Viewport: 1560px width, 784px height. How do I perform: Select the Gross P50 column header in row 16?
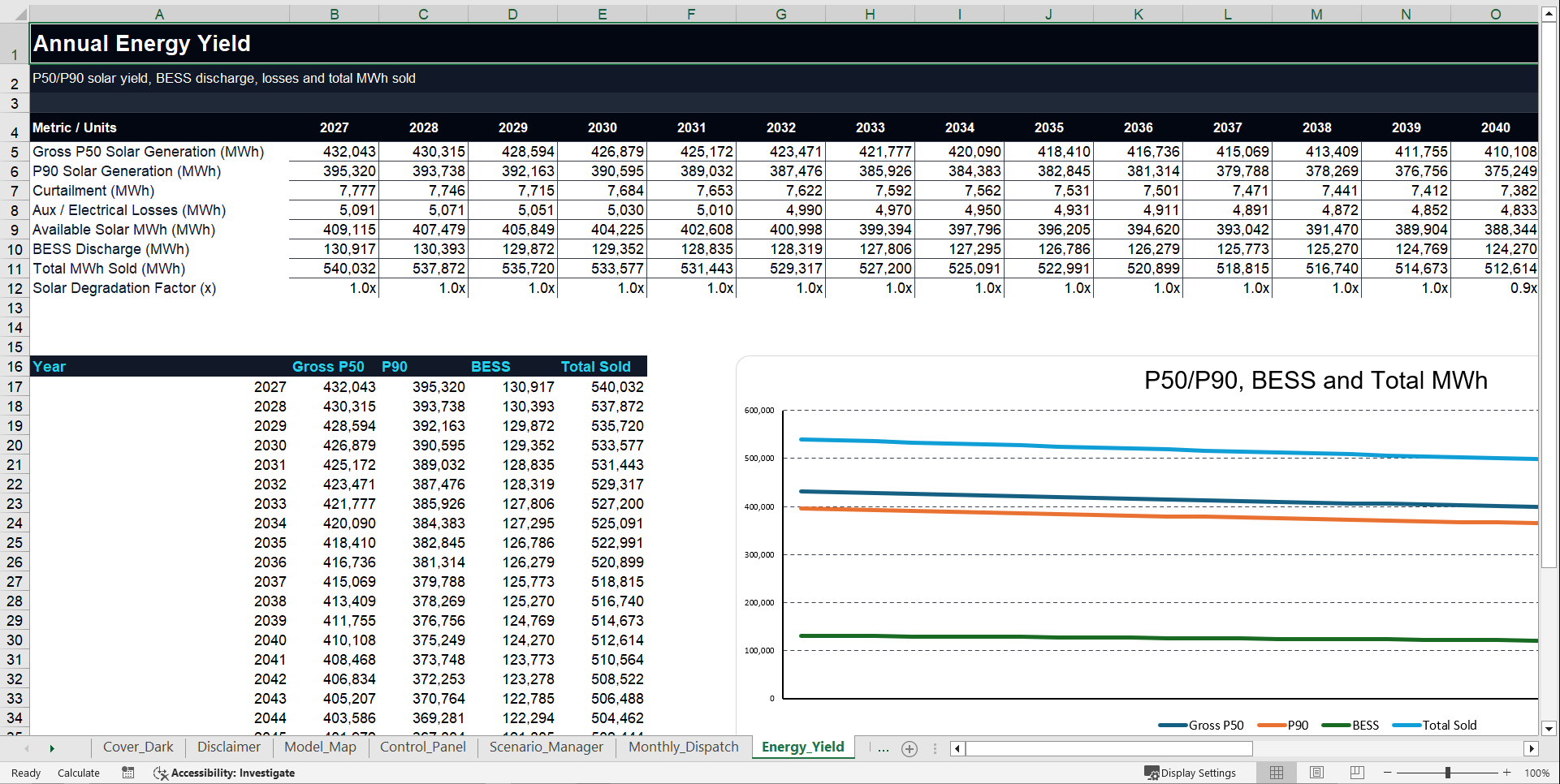pyautogui.click(x=334, y=367)
